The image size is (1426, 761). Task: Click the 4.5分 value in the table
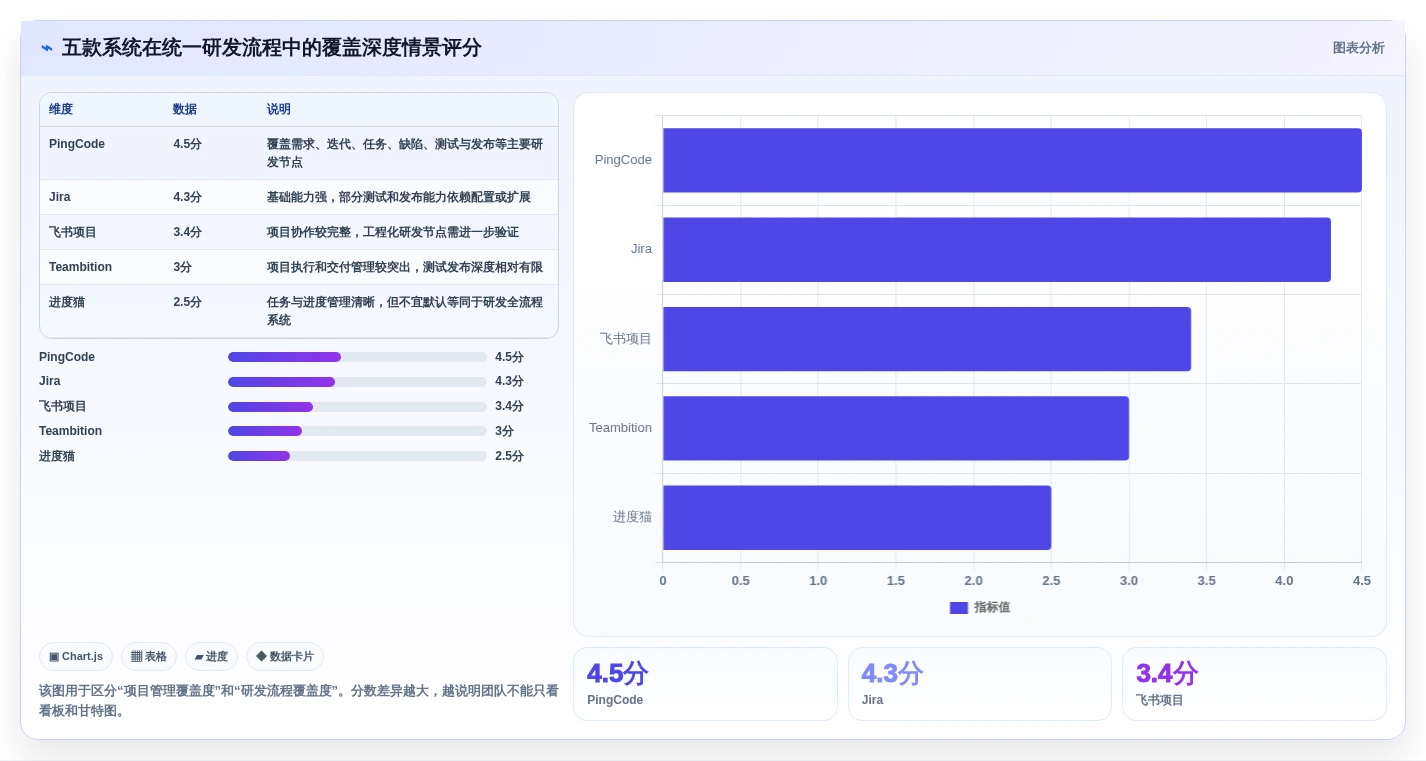pyautogui.click(x=187, y=144)
